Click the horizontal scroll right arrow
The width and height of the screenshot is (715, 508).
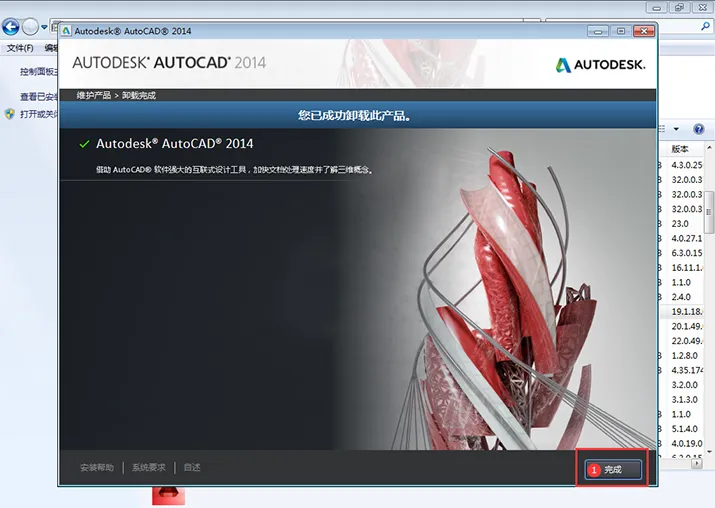pyautogui.click(x=696, y=463)
